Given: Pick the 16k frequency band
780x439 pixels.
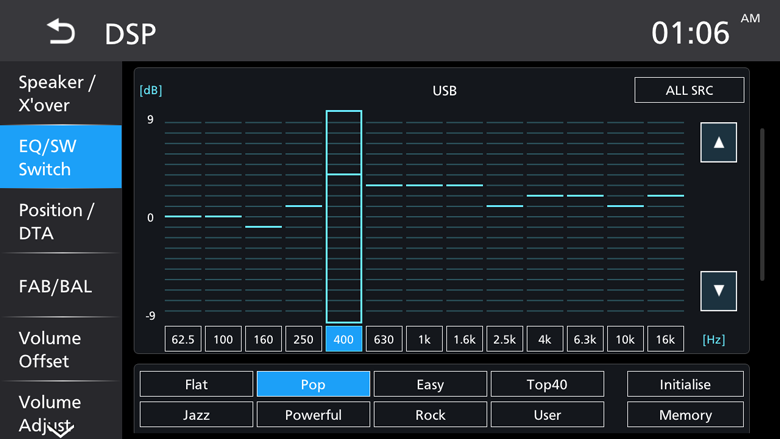Looking at the screenshot, I should (665, 339).
